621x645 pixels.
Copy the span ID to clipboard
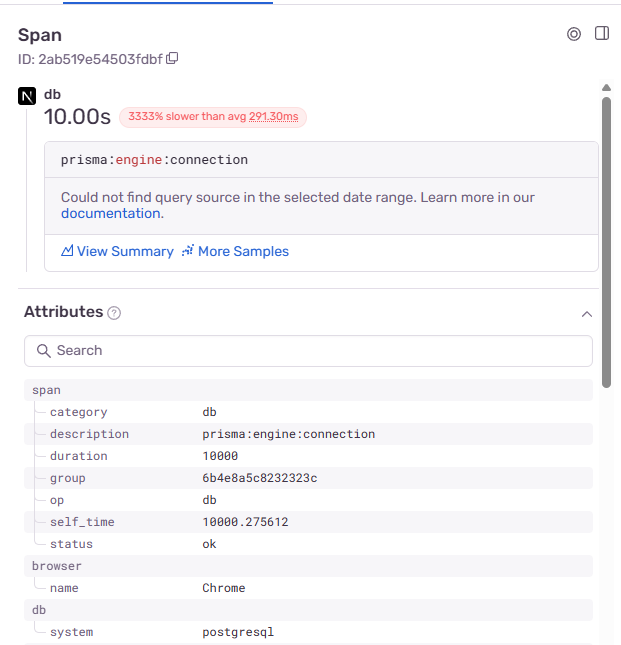173,59
